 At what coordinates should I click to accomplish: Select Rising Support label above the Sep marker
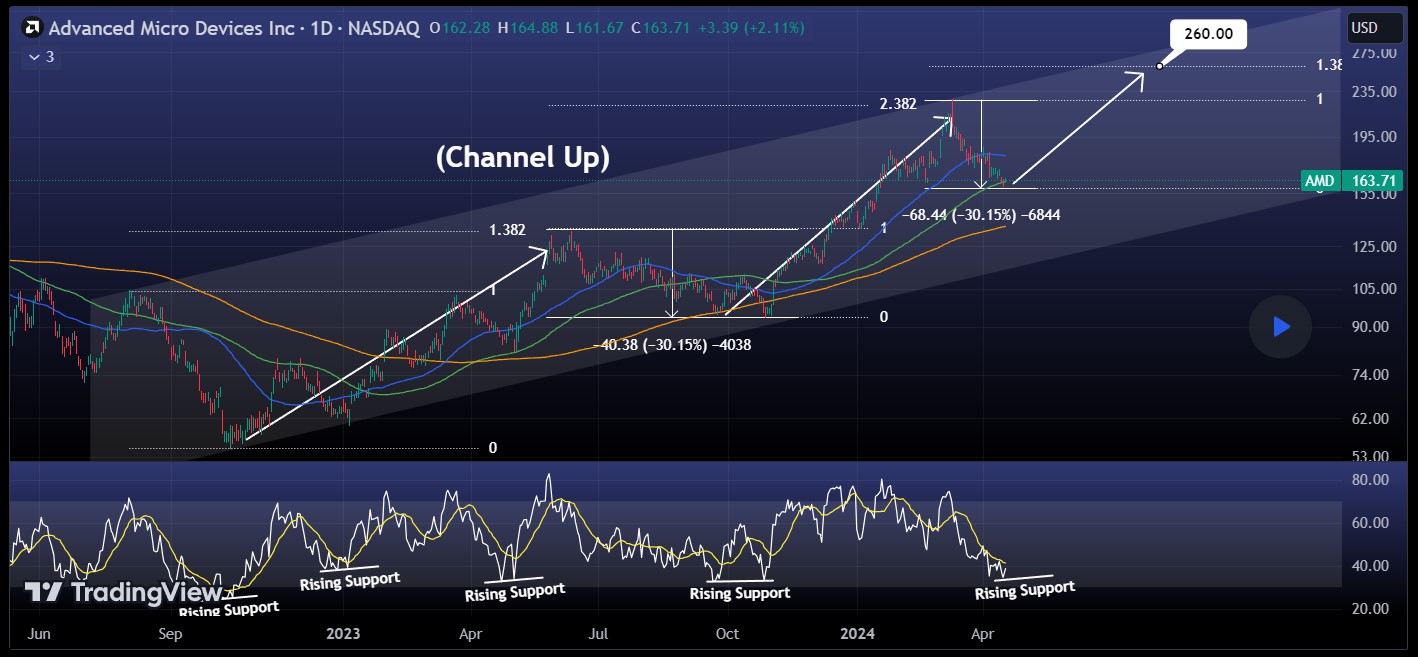[229, 607]
